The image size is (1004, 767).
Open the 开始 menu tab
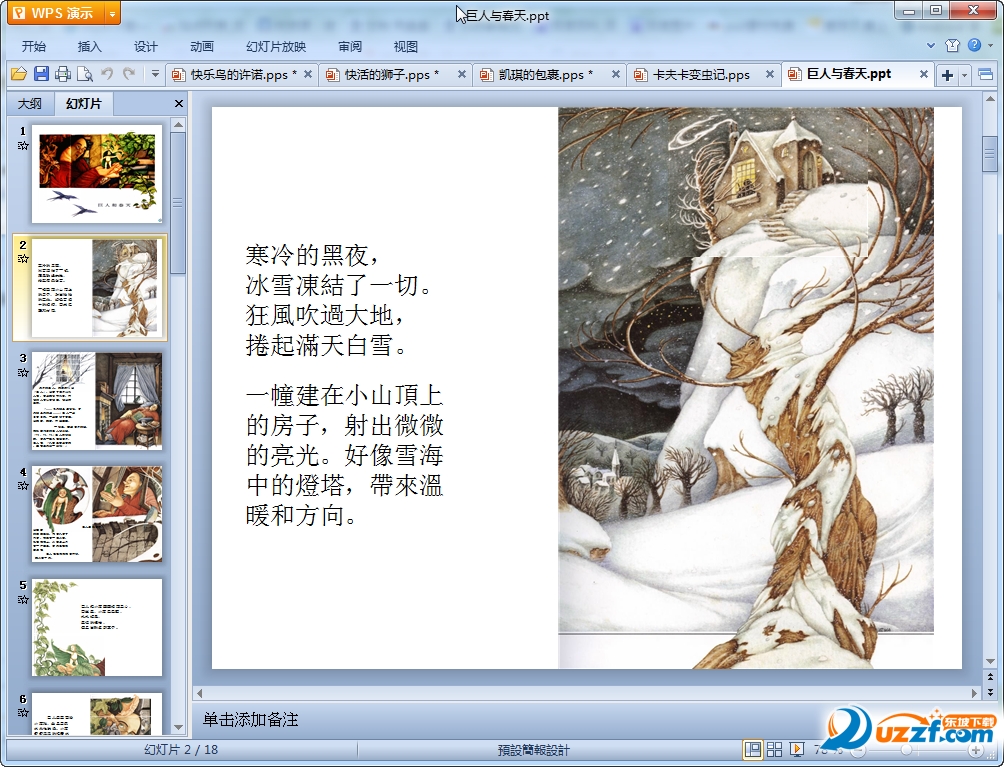coord(34,46)
